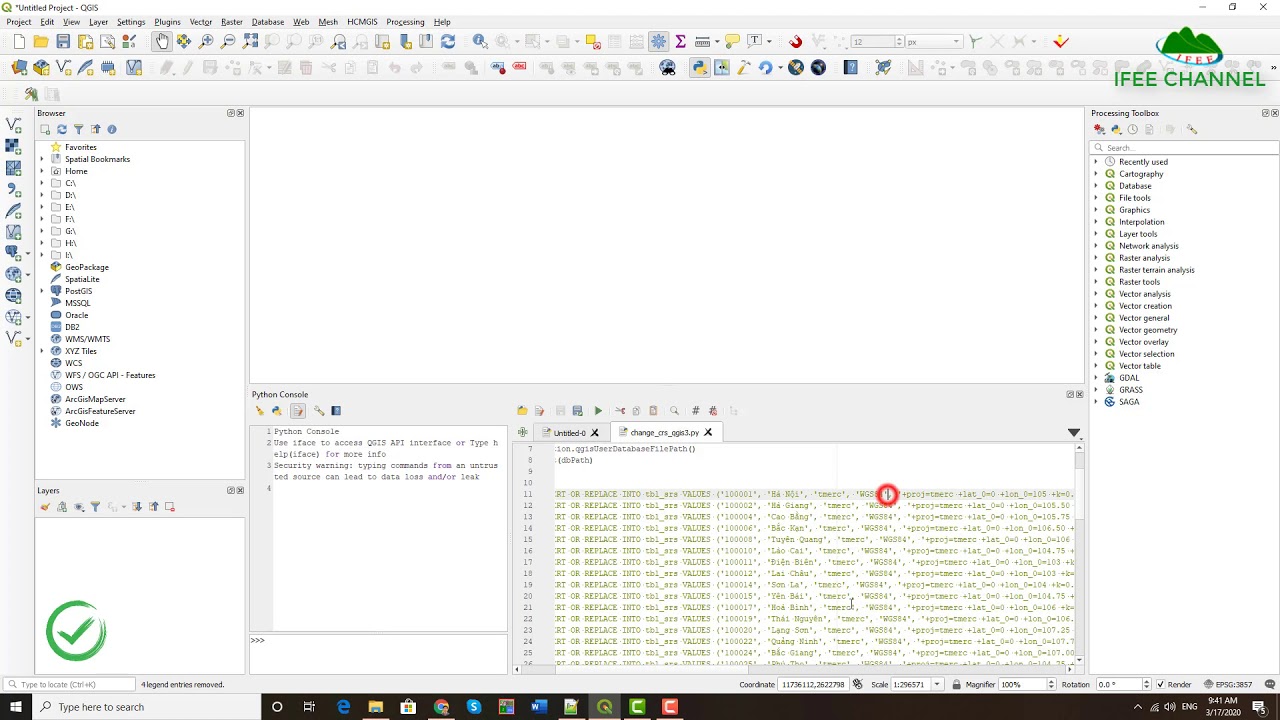Open the Plugins menu
Image resolution: width=1280 pixels, height=720 pixels.
point(167,21)
